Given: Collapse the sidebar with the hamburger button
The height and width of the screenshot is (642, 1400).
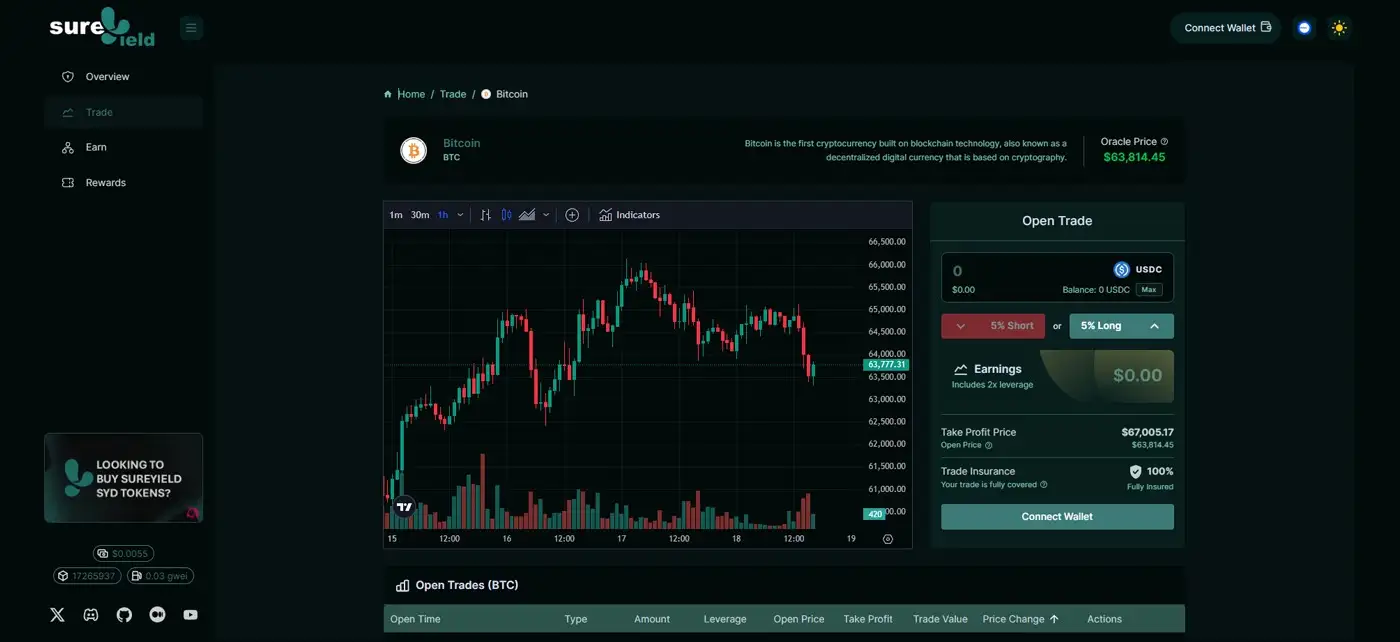Looking at the screenshot, I should [191, 28].
